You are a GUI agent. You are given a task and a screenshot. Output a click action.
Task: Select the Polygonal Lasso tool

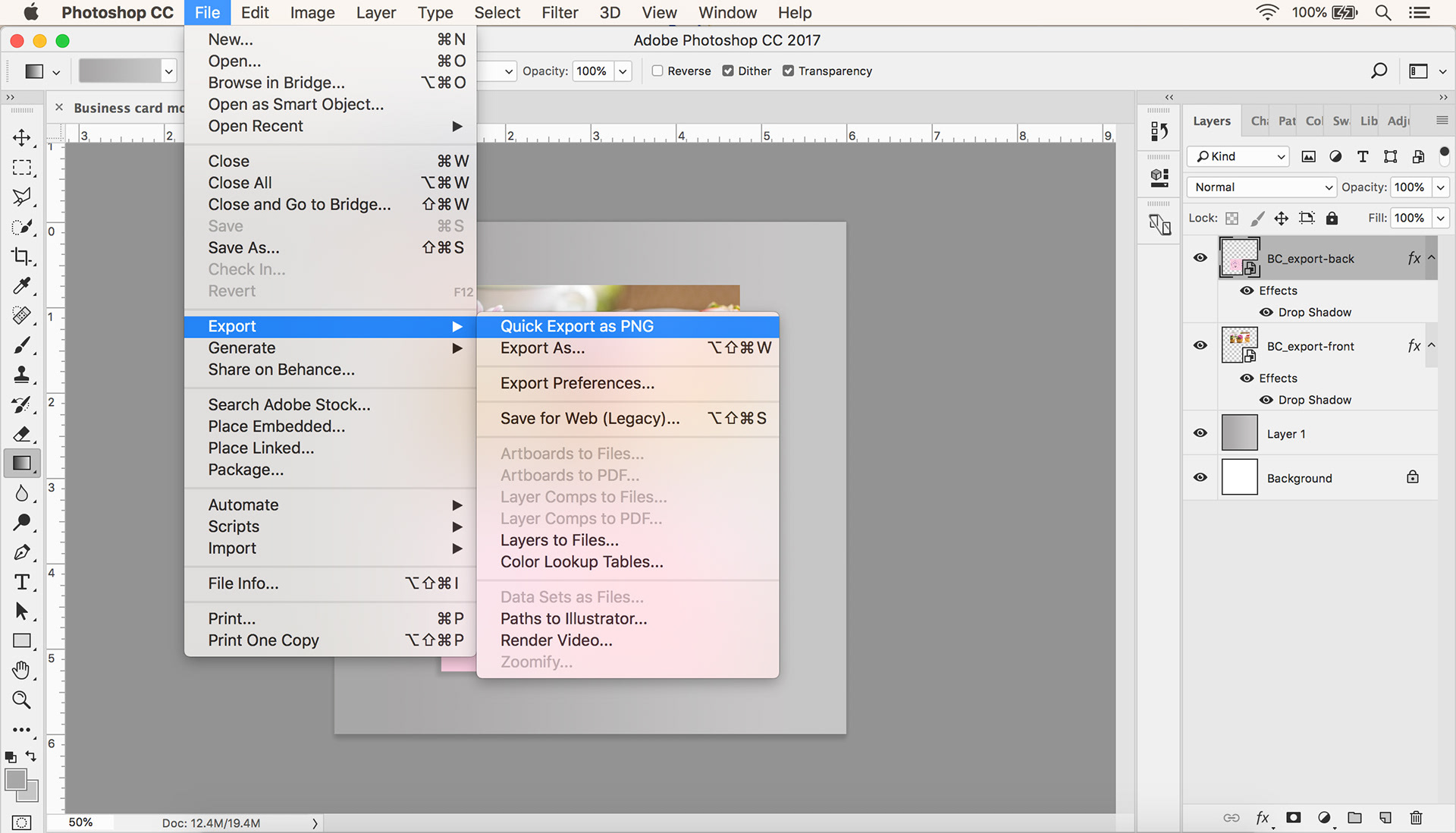pos(22,196)
